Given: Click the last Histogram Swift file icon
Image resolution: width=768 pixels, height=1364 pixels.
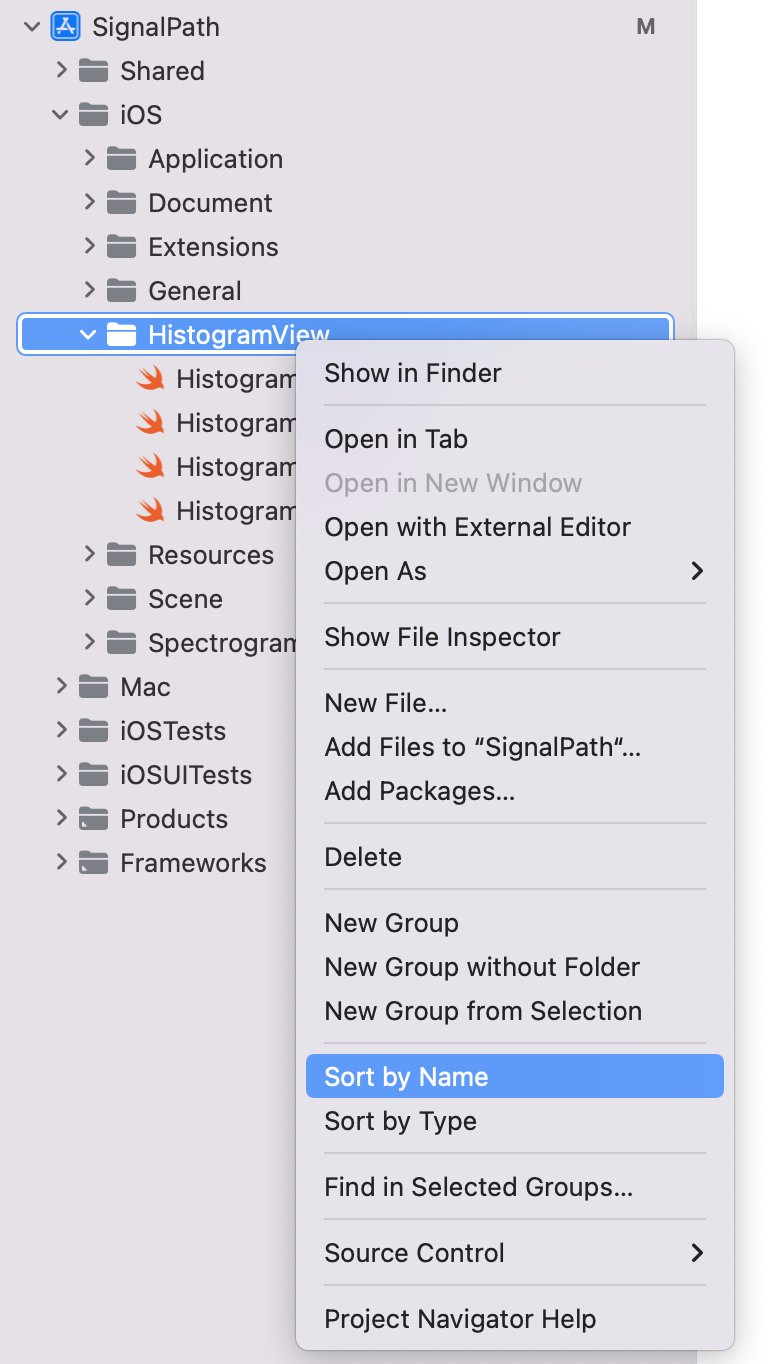Looking at the screenshot, I should [x=150, y=511].
